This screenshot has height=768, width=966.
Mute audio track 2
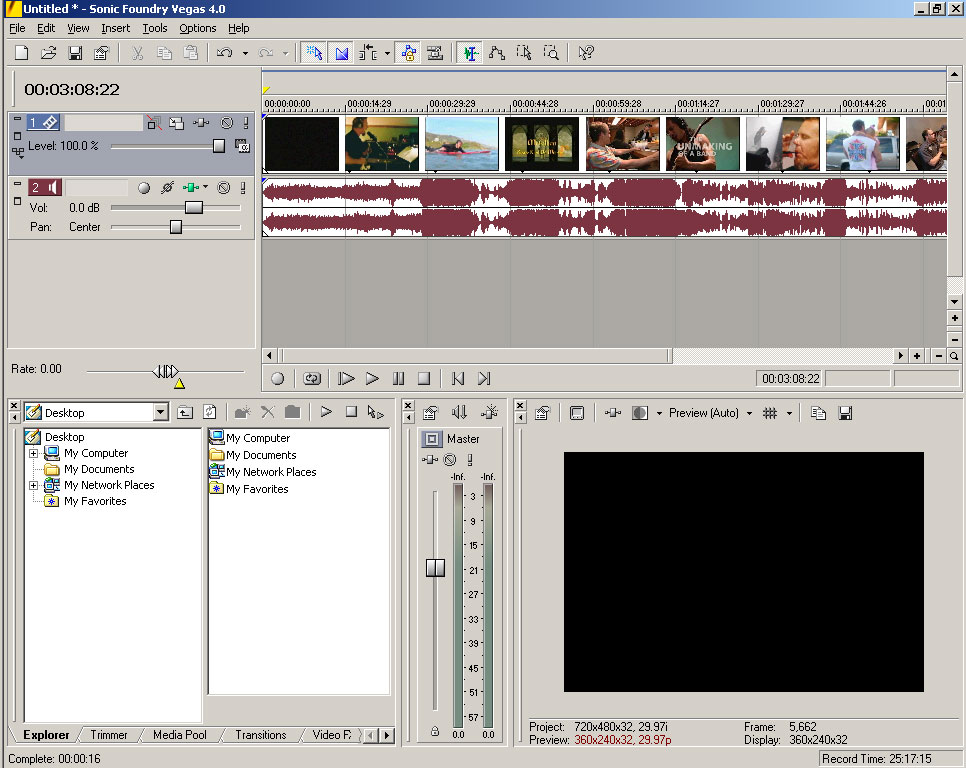coord(224,188)
